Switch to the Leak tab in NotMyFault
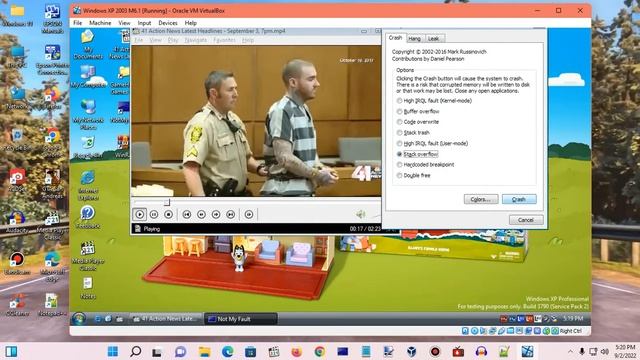 click(433, 38)
